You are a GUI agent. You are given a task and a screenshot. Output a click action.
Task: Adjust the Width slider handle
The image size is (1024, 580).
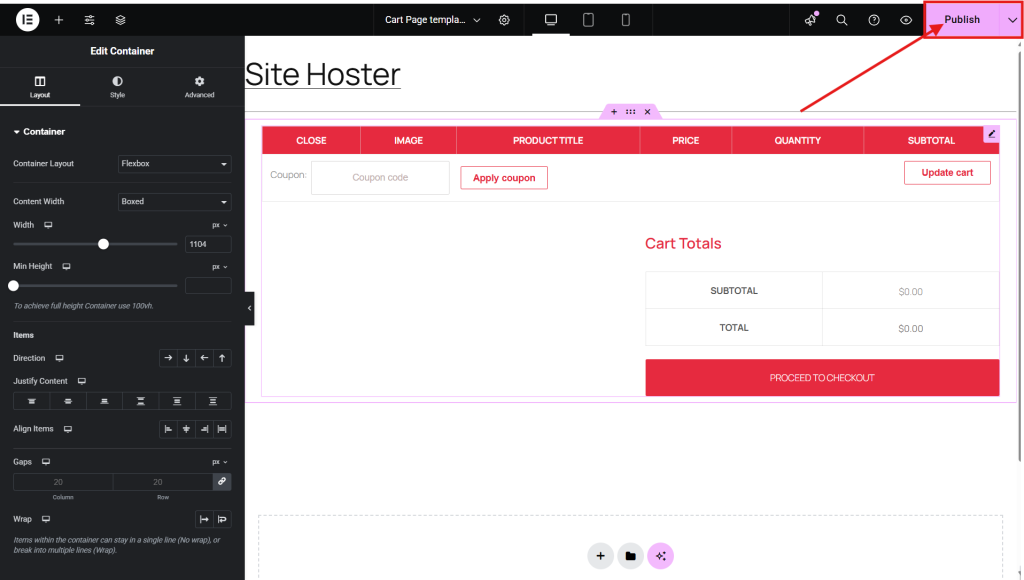coord(103,243)
